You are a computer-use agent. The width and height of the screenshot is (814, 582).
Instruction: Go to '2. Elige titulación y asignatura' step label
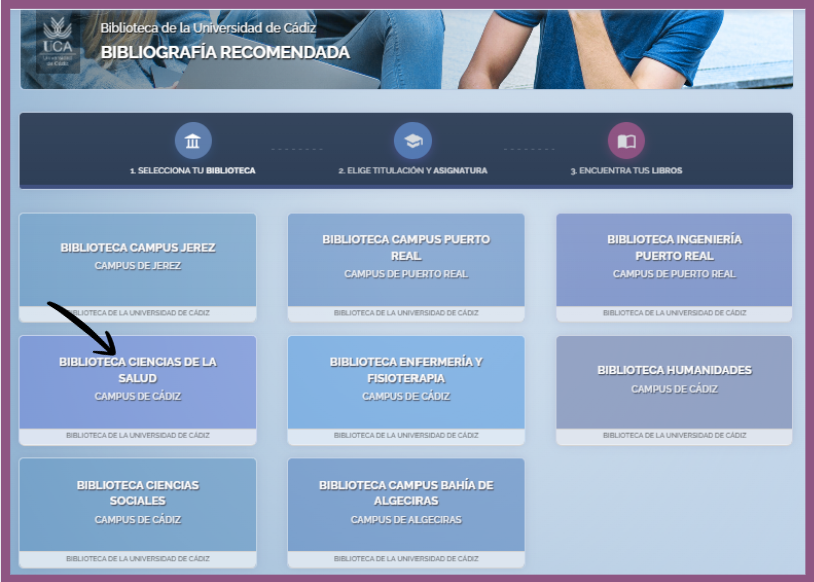click(x=412, y=171)
